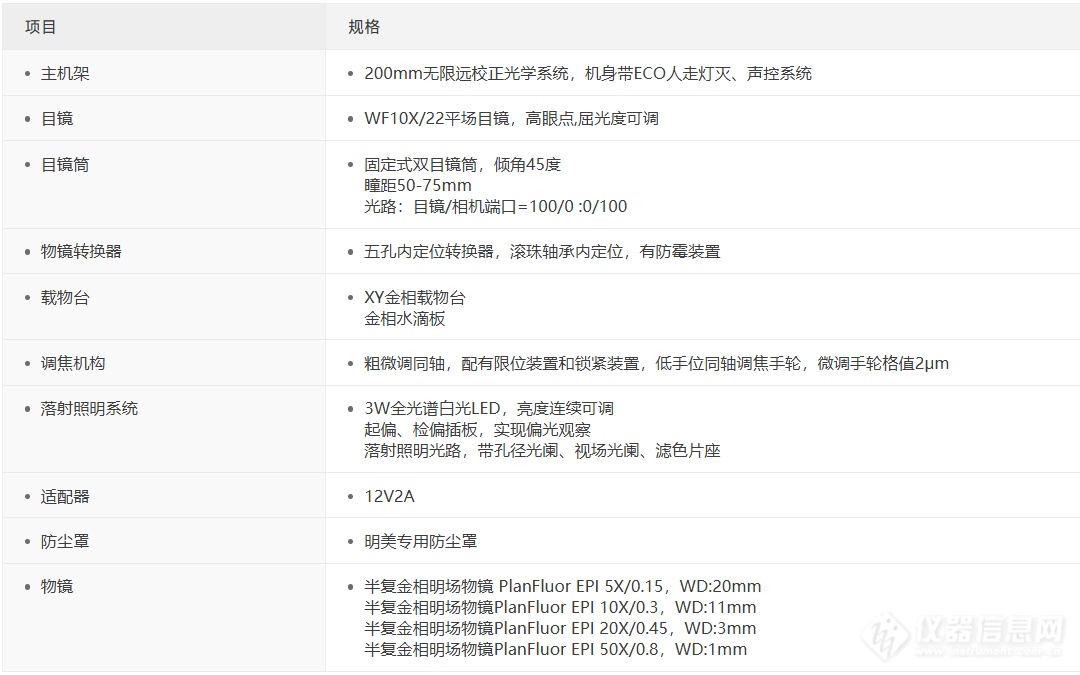Click the bullet icon beside 12V2A spec
1080x675 pixels.
coord(348,495)
